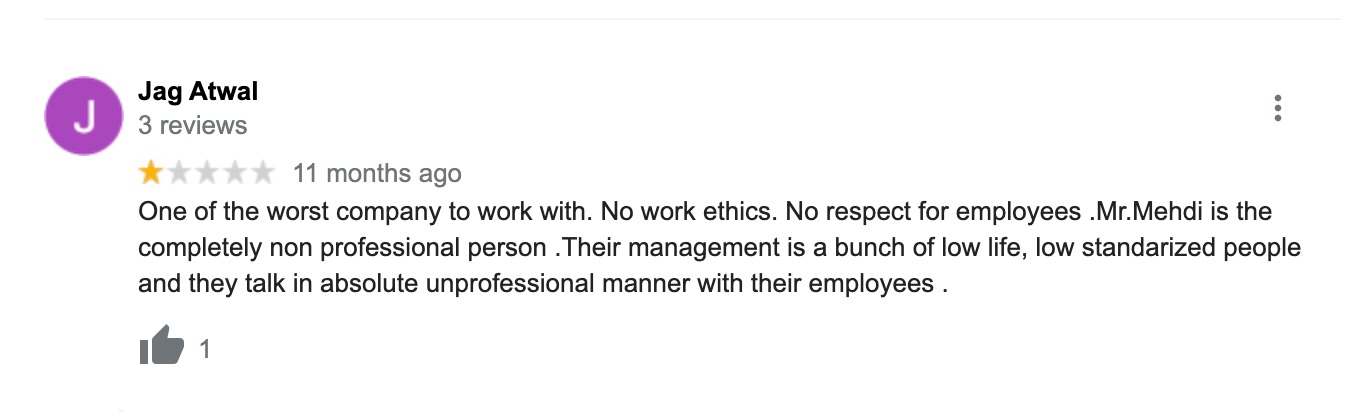This screenshot has width=1364, height=412.
Task: Click the words 'low standarized people'
Action: 1168,248
